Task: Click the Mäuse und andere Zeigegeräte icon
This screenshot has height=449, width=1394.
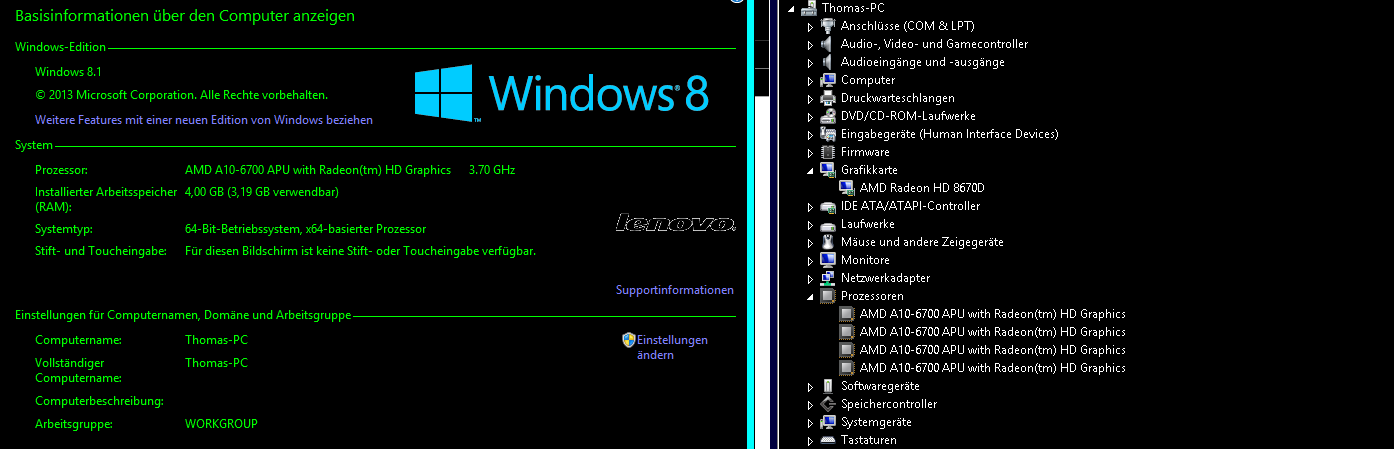Action: click(x=827, y=242)
